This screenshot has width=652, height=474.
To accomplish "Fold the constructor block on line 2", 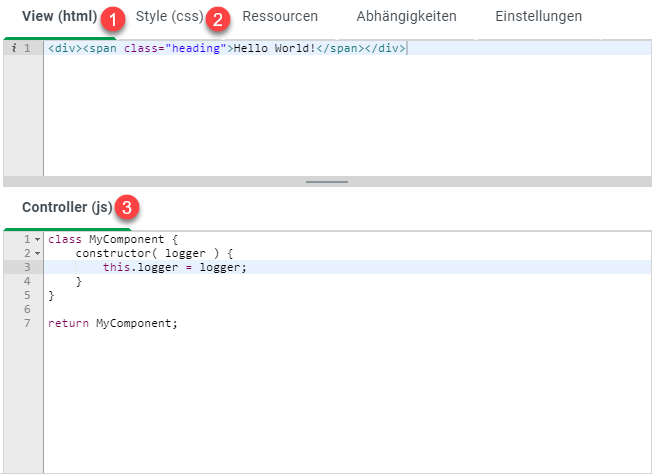I will click(x=37, y=254).
